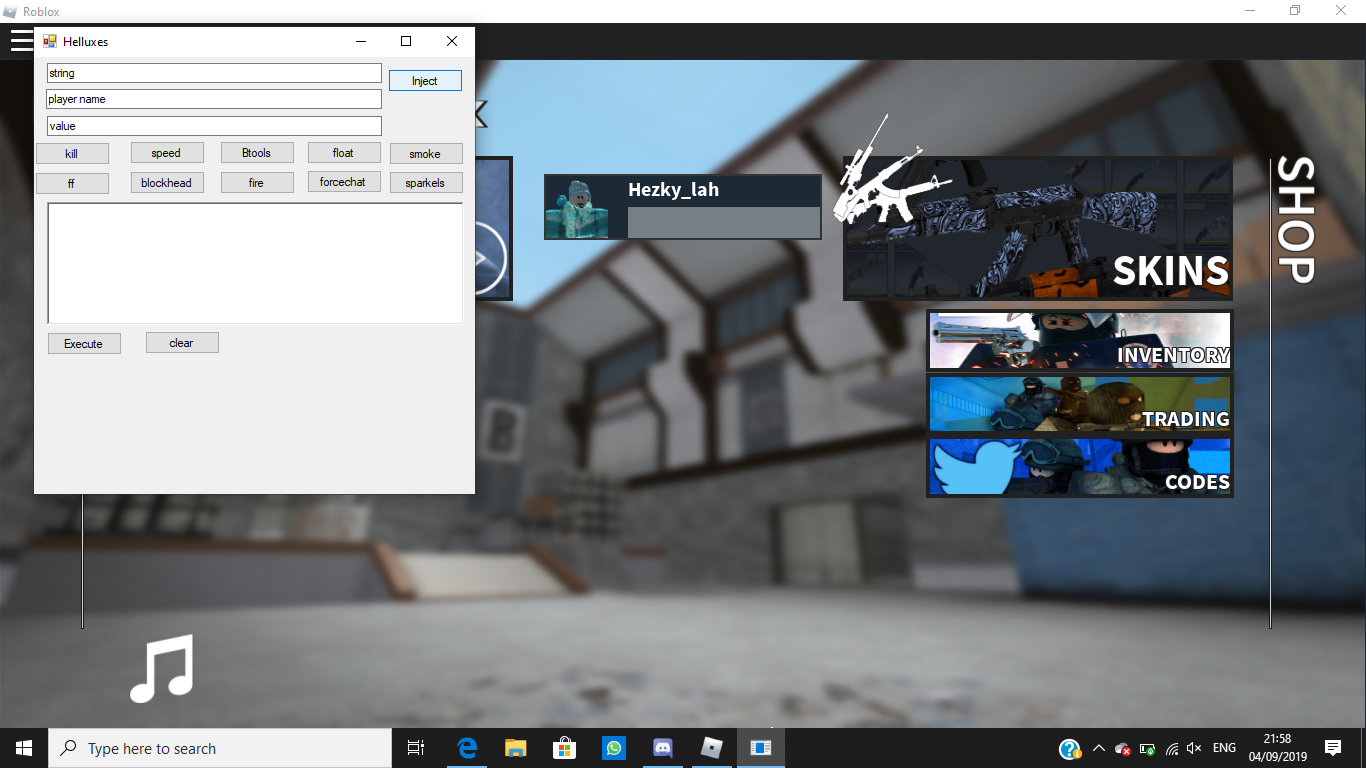
Task: Open the Twitter CODES panel
Action: (1080, 467)
